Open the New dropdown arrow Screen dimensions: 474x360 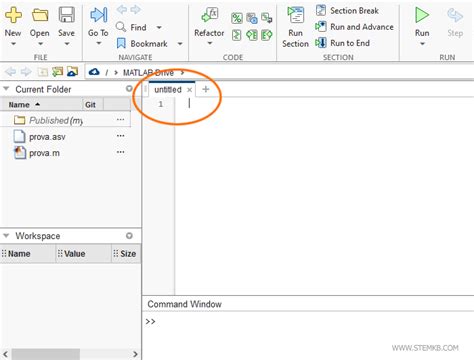[x=13, y=44]
